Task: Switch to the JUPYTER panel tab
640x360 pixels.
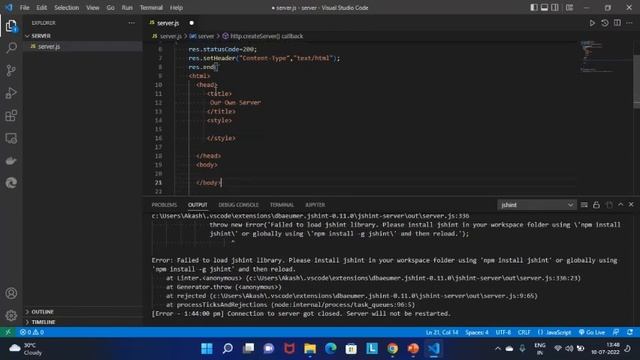Action: tap(315, 205)
